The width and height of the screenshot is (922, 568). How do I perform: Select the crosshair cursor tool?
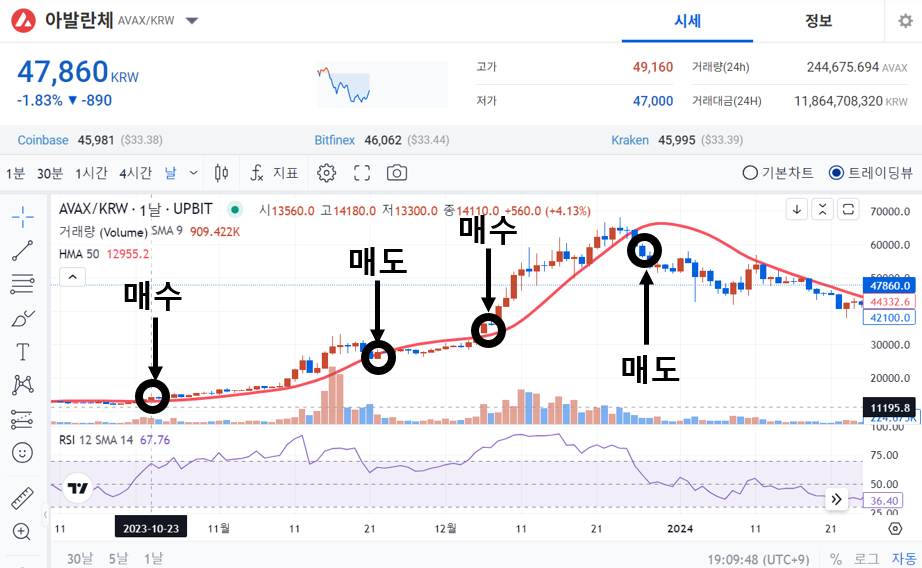tap(22, 217)
